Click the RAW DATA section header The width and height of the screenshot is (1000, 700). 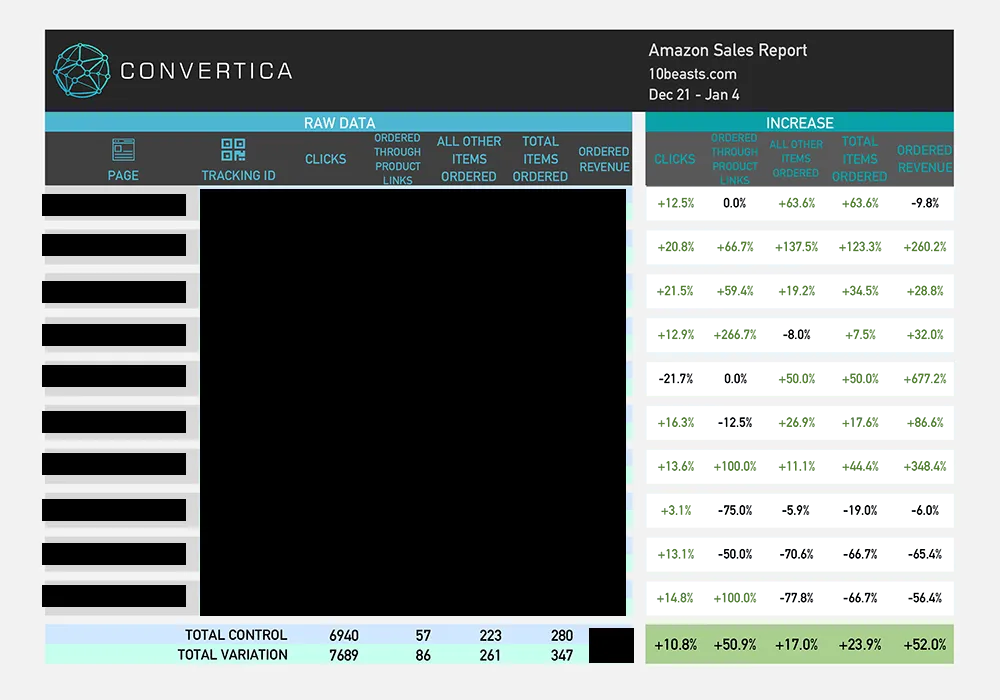[x=339, y=123]
